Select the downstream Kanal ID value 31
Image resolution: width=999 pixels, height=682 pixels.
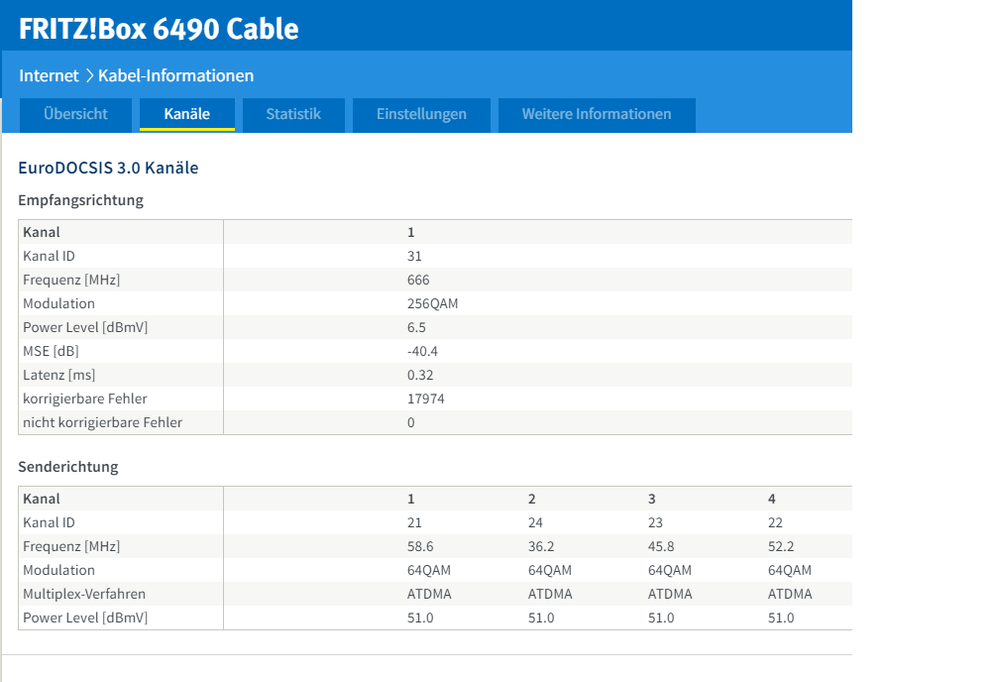tap(415, 256)
